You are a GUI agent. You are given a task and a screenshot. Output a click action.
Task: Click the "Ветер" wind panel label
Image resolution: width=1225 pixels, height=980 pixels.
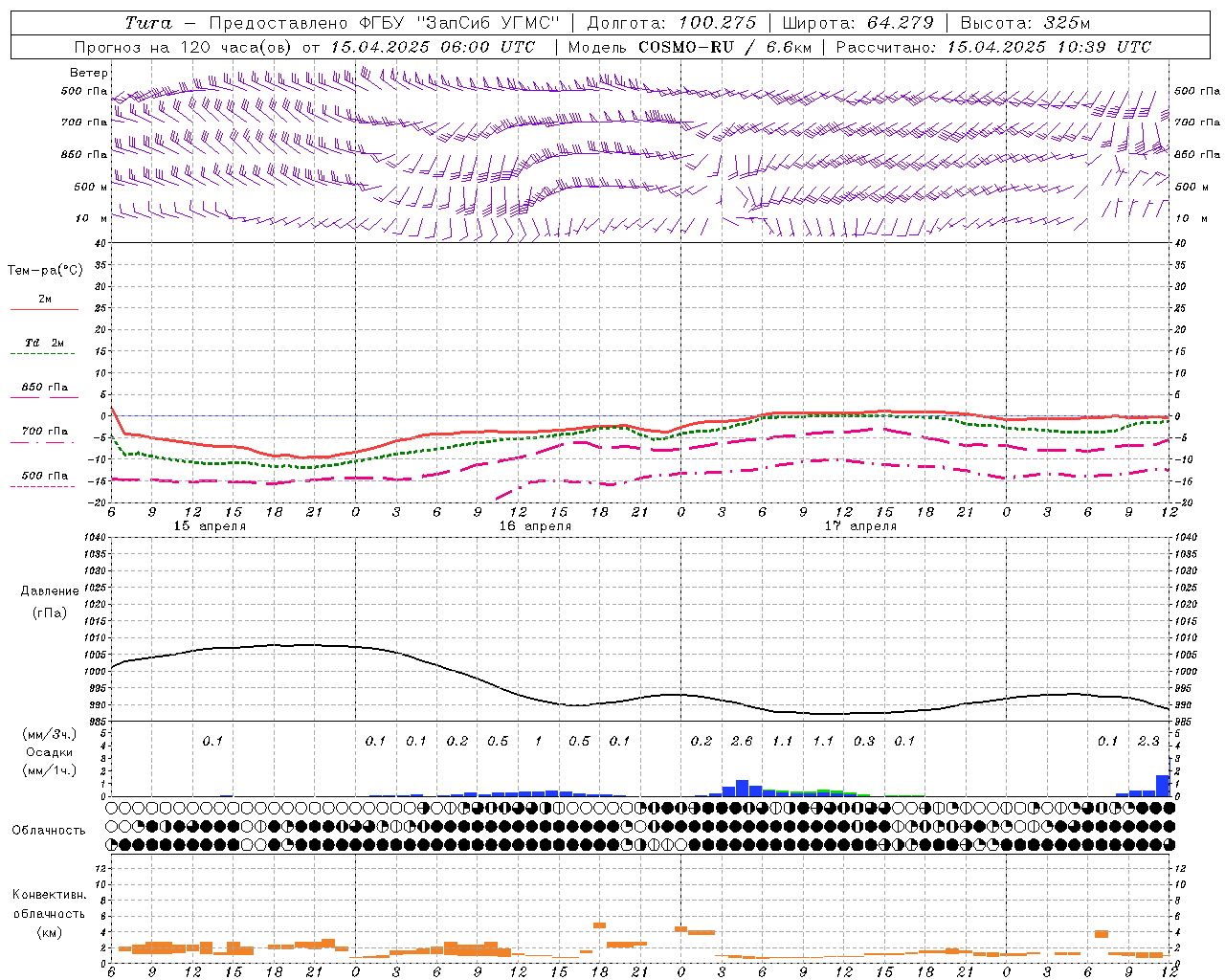pos(88,73)
